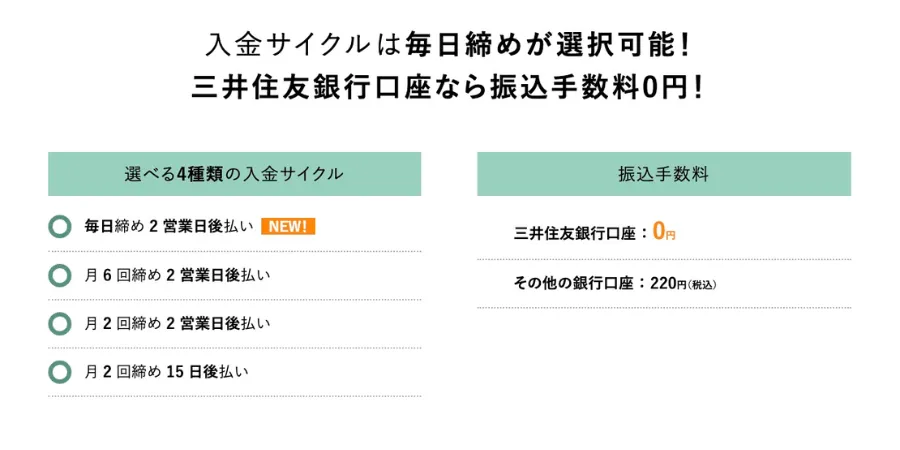Click the bold 4種類 text in header
This screenshot has width=900, height=450.
tap(199, 174)
